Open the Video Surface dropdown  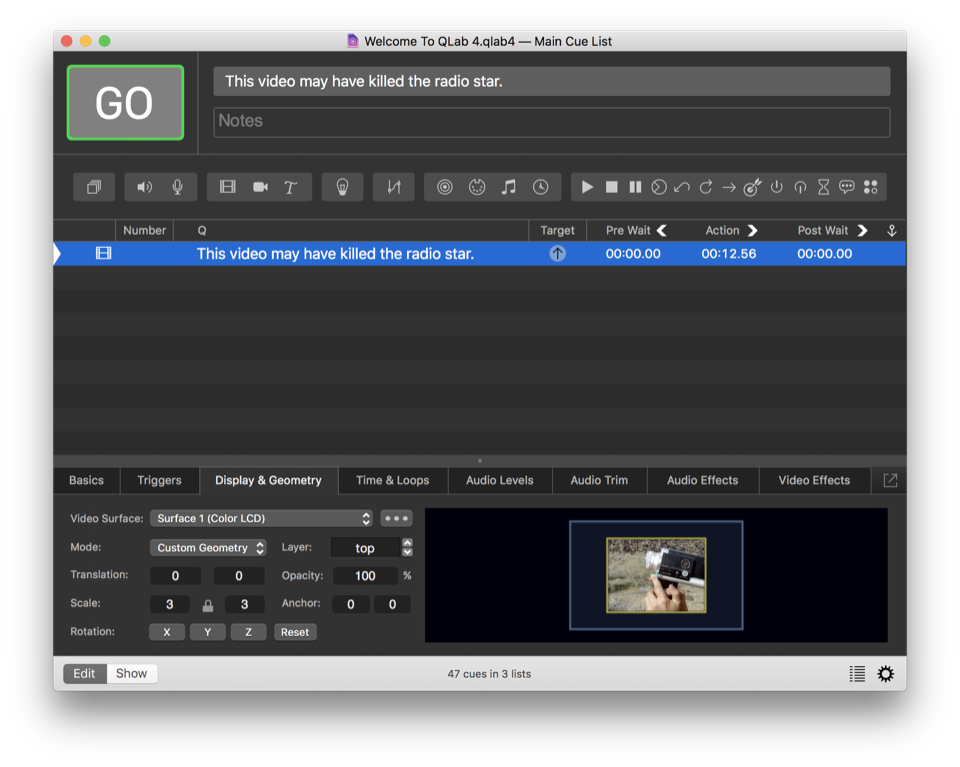coord(261,518)
